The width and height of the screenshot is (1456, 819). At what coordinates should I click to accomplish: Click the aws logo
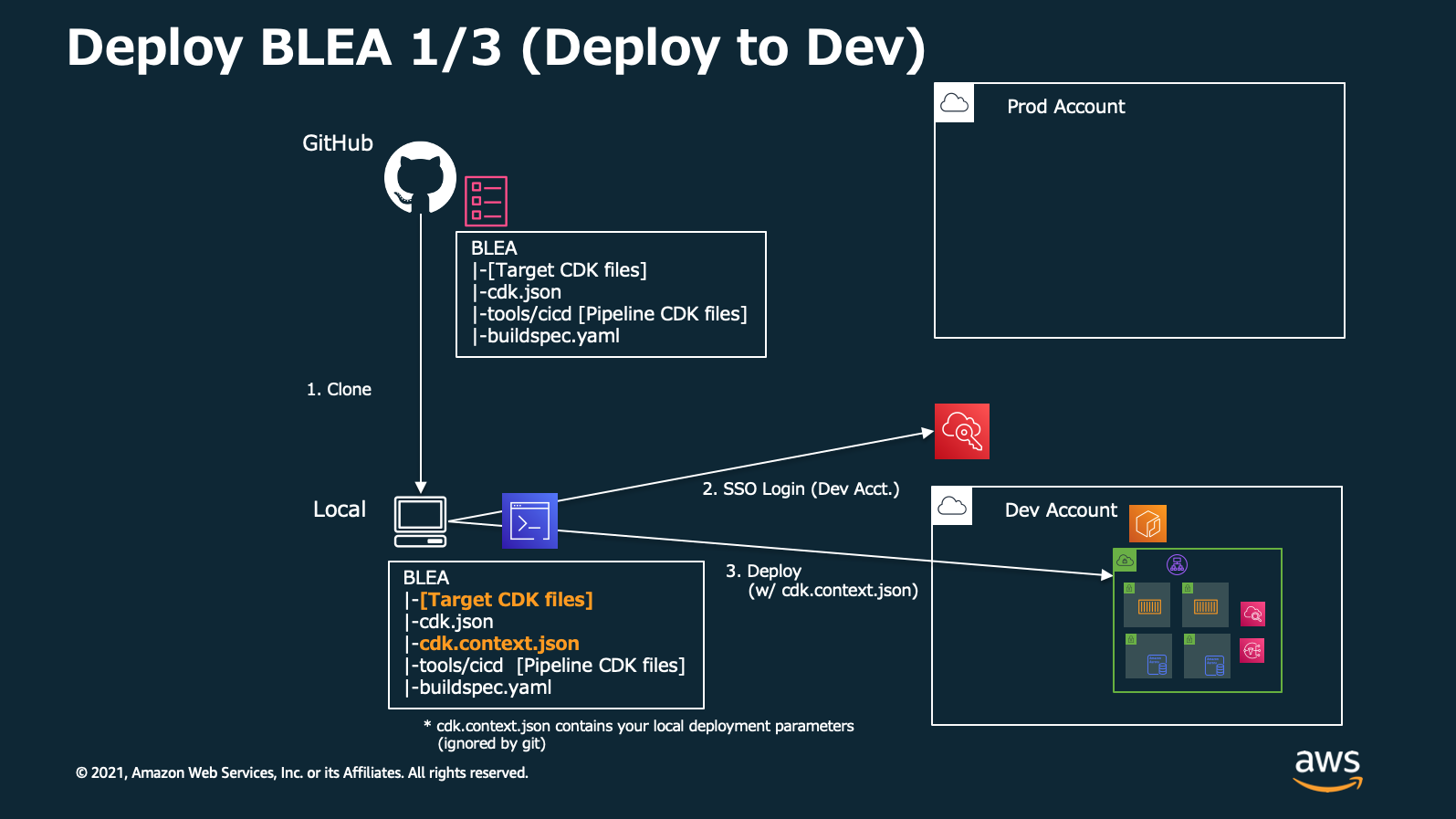tap(1328, 770)
